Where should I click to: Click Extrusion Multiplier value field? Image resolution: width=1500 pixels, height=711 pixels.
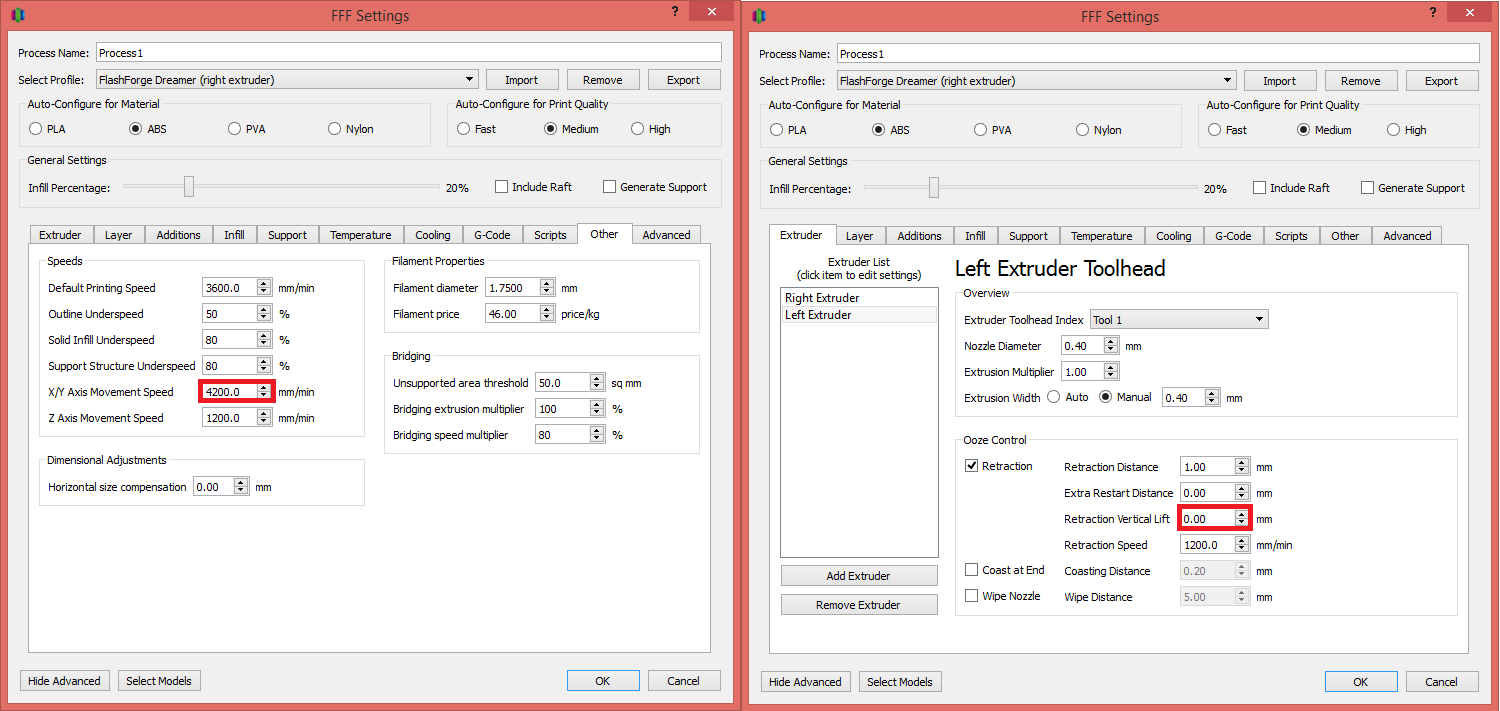(x=1082, y=372)
